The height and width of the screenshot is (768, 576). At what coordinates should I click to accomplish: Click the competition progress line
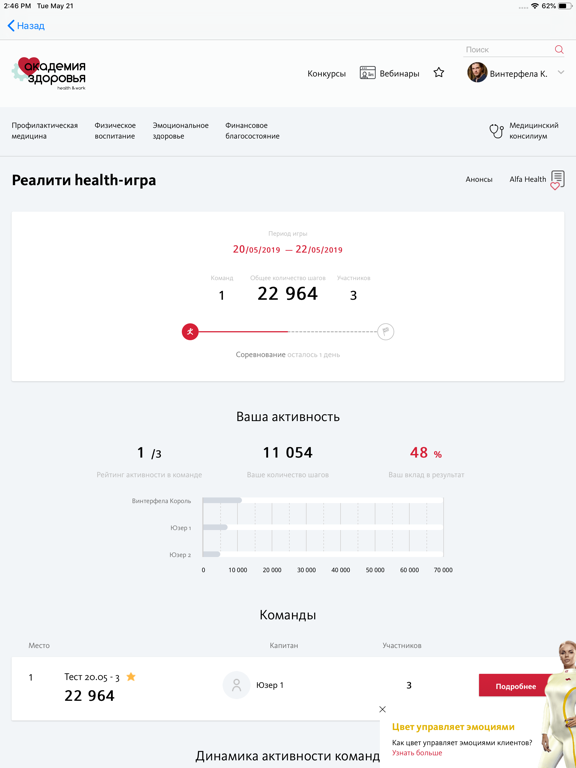click(288, 332)
